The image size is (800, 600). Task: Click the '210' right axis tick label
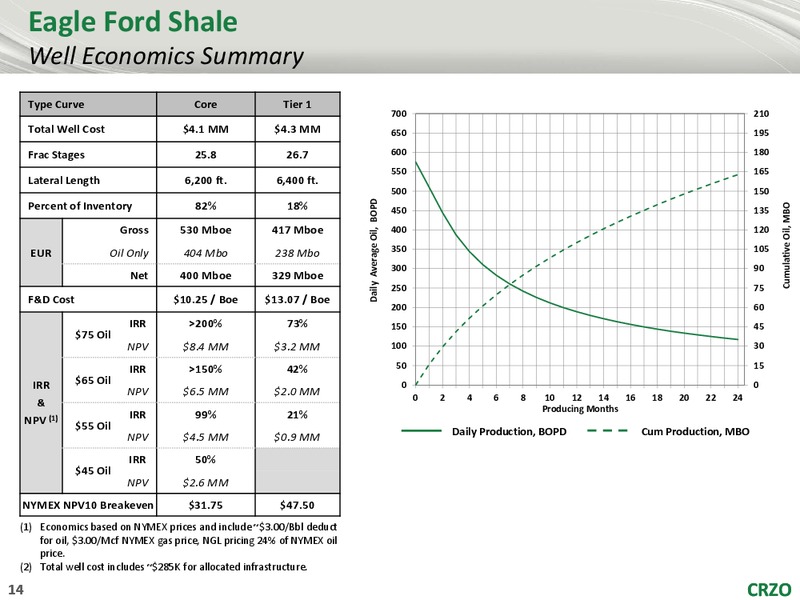tap(761, 113)
